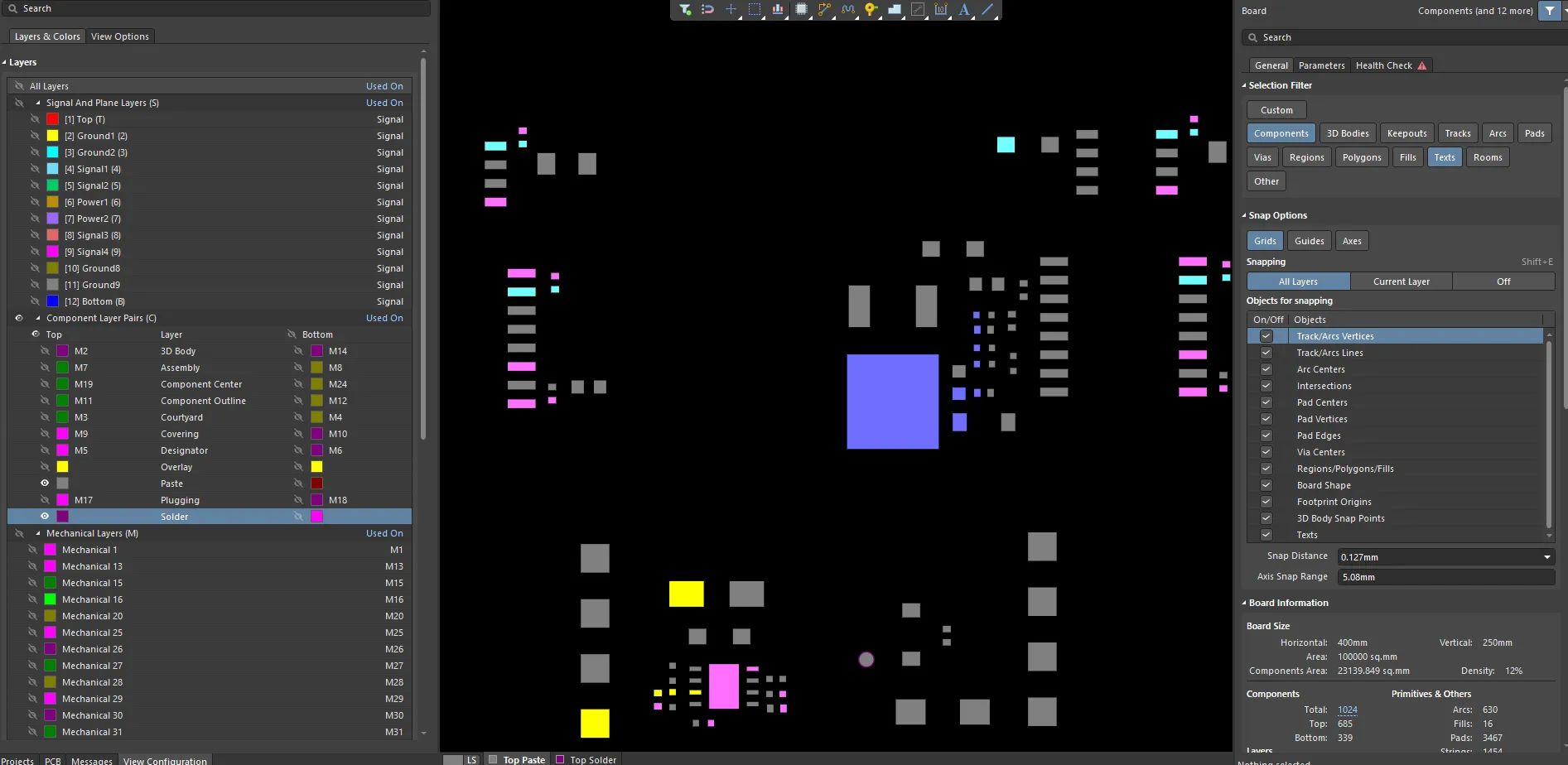Switch to the View Options tab

[120, 36]
